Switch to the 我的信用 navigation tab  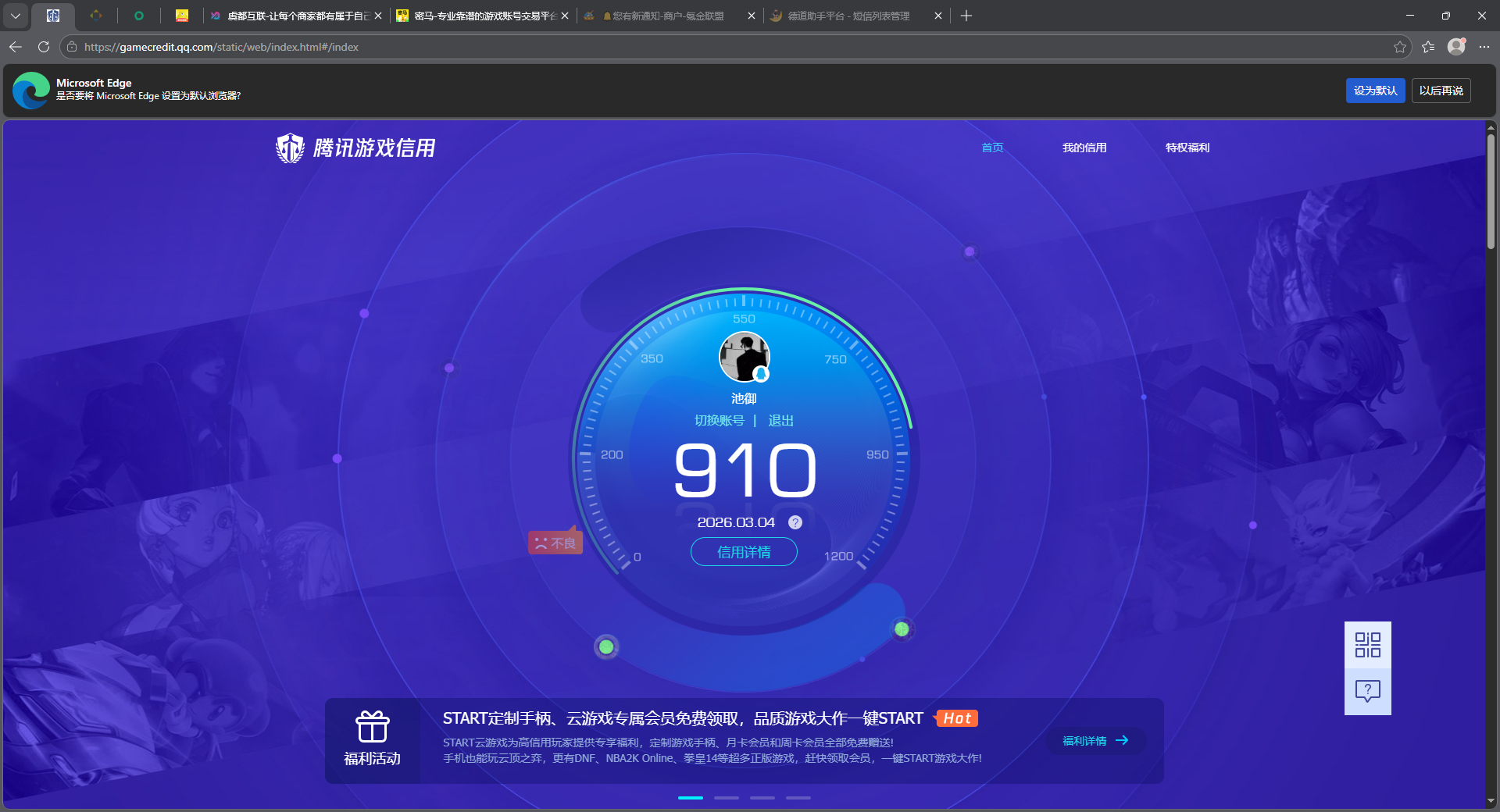tap(1085, 148)
